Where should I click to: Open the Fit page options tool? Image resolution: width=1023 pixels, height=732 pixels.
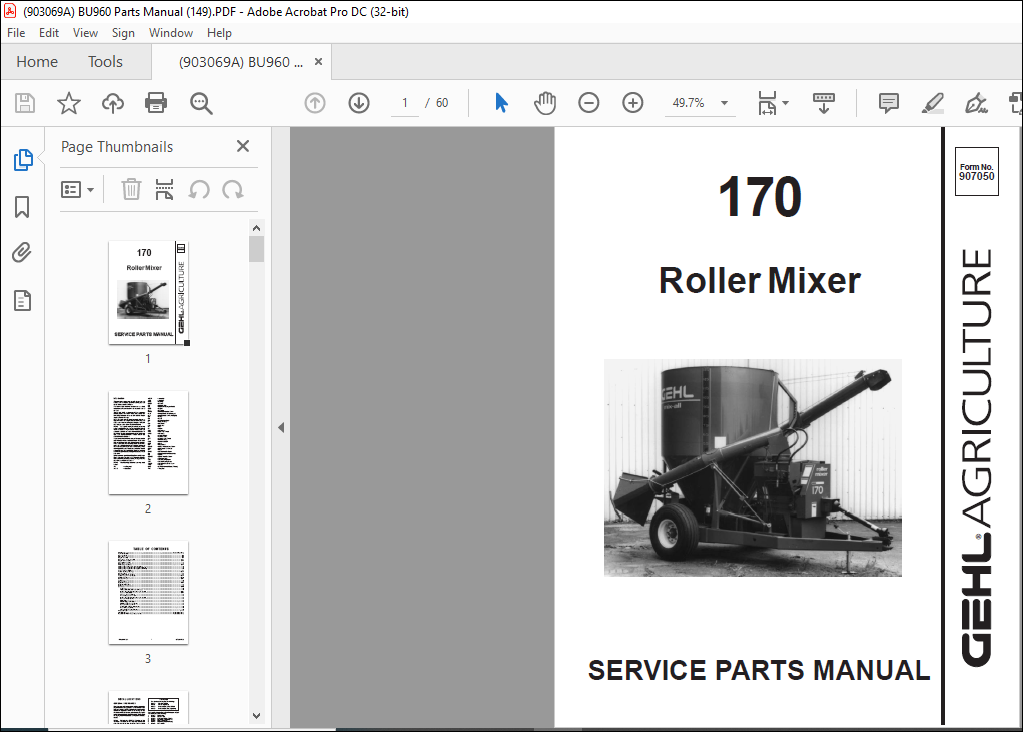(x=768, y=103)
